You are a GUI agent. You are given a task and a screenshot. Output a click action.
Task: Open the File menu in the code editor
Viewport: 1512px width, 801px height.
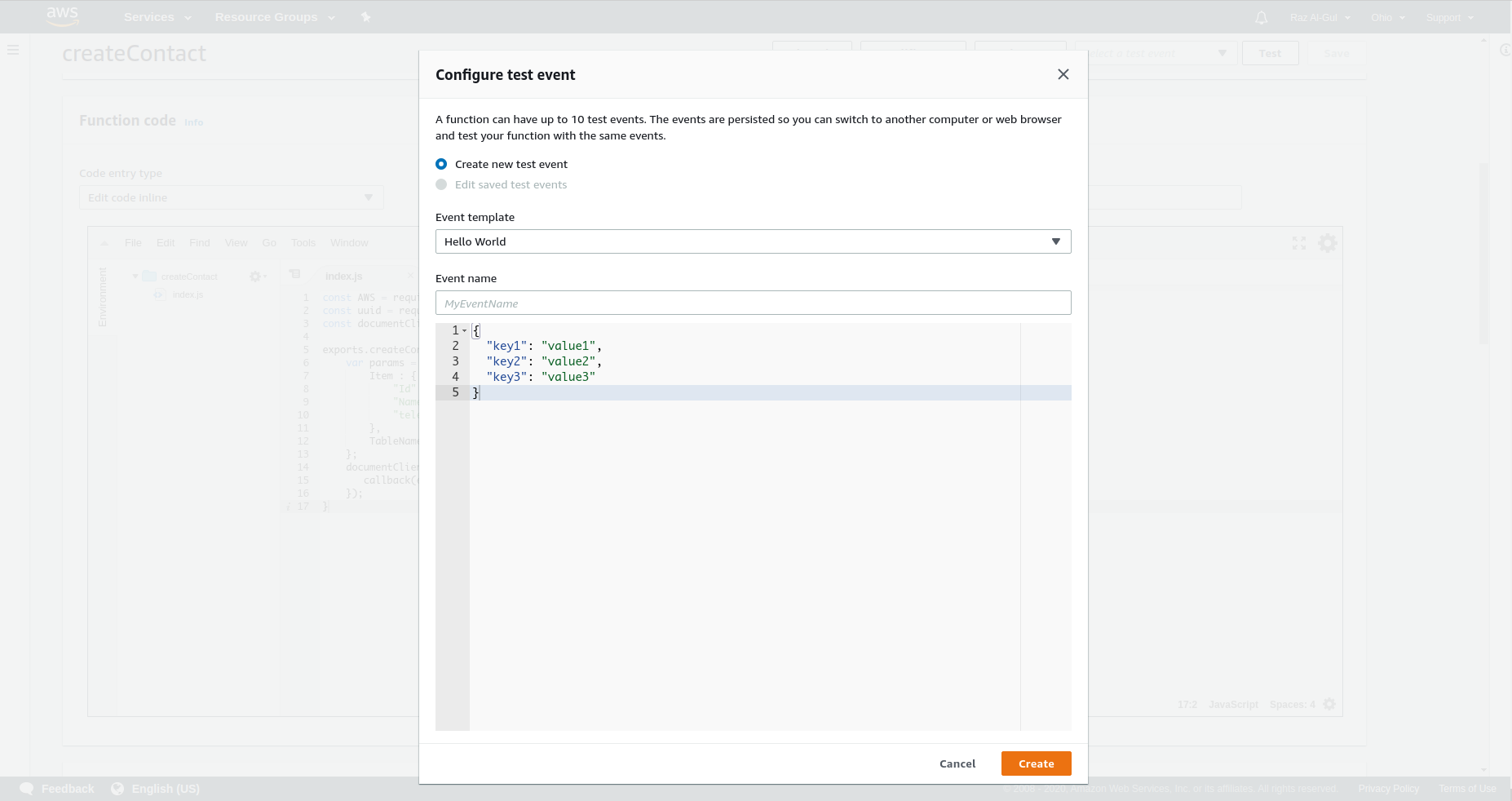click(133, 242)
